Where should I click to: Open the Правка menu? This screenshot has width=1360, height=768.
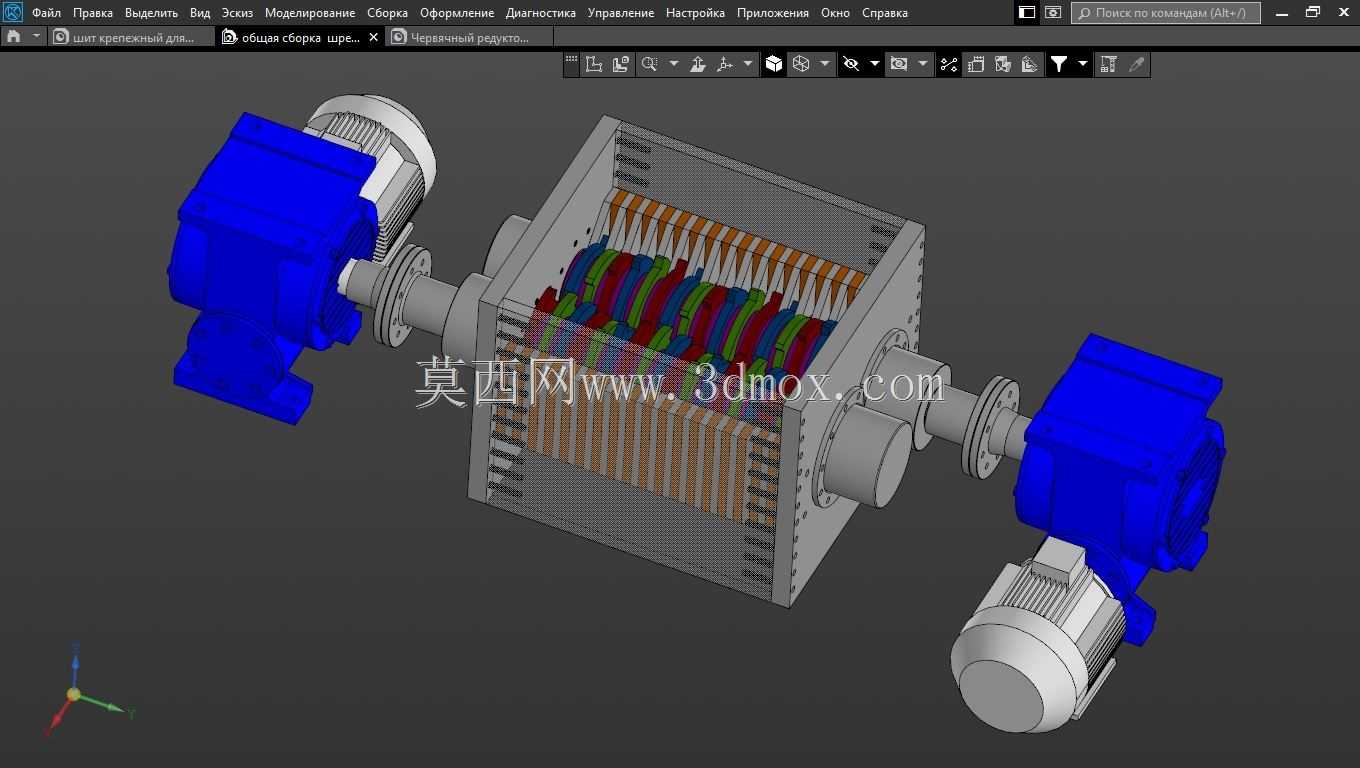93,13
